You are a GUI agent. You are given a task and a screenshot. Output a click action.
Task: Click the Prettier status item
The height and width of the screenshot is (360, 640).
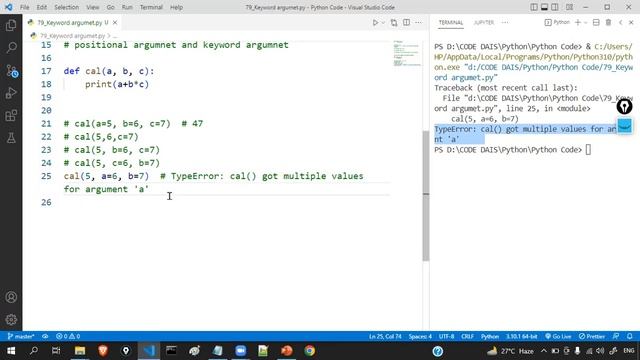592,336
